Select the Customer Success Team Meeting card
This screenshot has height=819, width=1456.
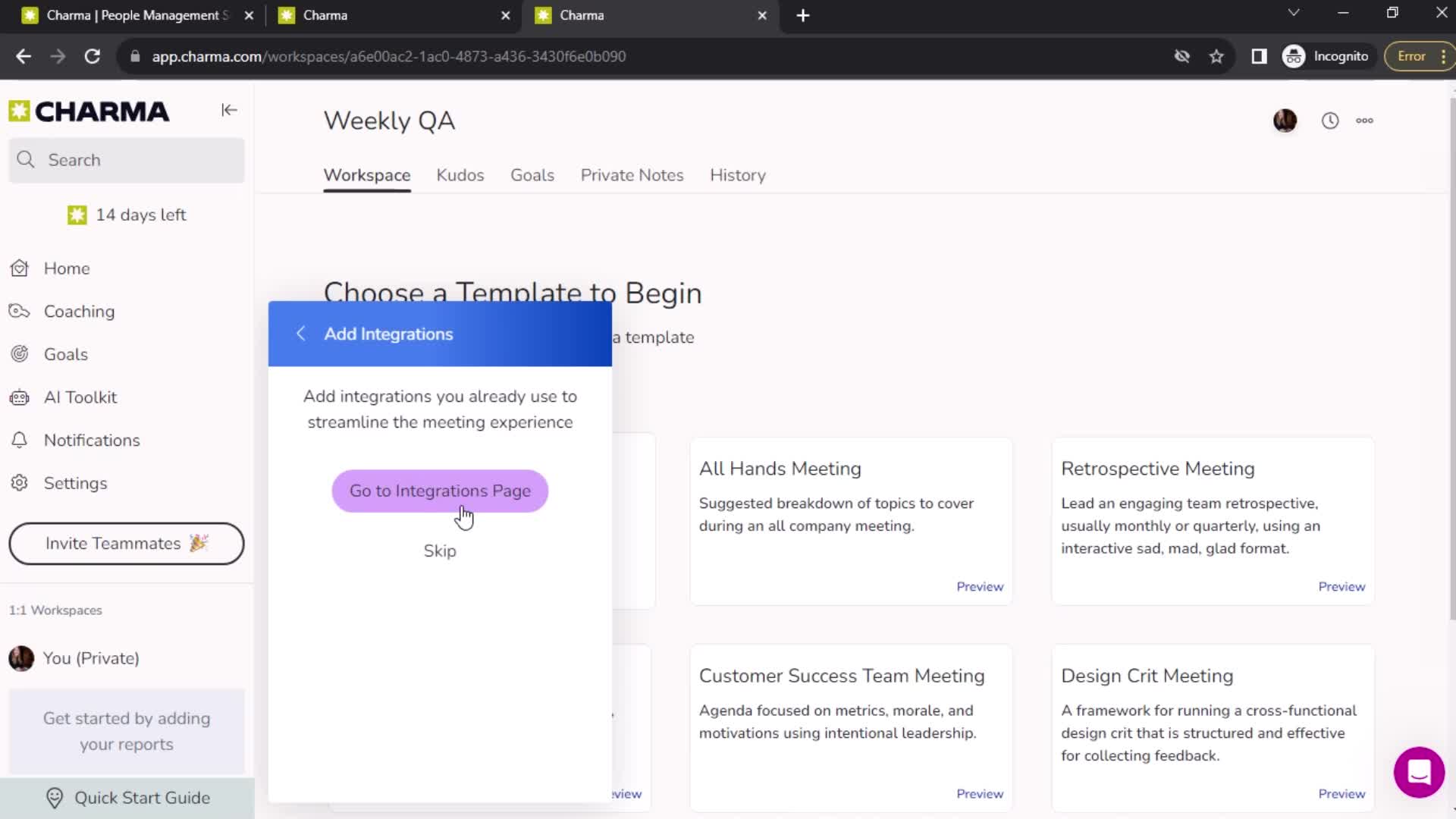(x=851, y=729)
